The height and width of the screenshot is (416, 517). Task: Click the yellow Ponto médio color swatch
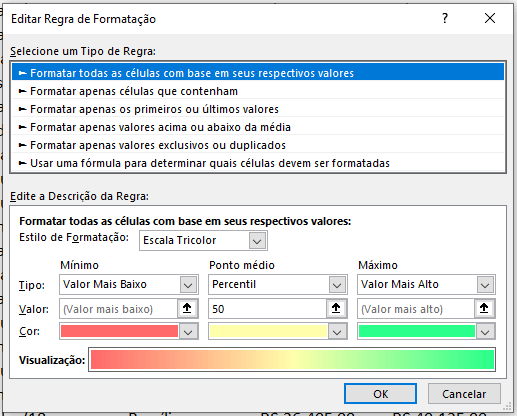pyautogui.click(x=268, y=331)
